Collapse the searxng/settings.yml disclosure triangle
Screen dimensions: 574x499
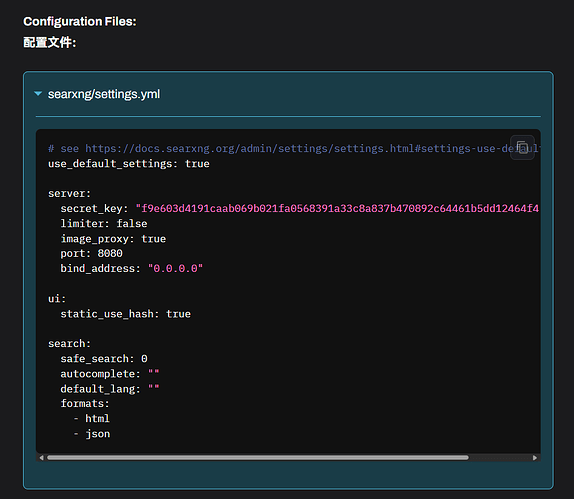click(x=38, y=94)
